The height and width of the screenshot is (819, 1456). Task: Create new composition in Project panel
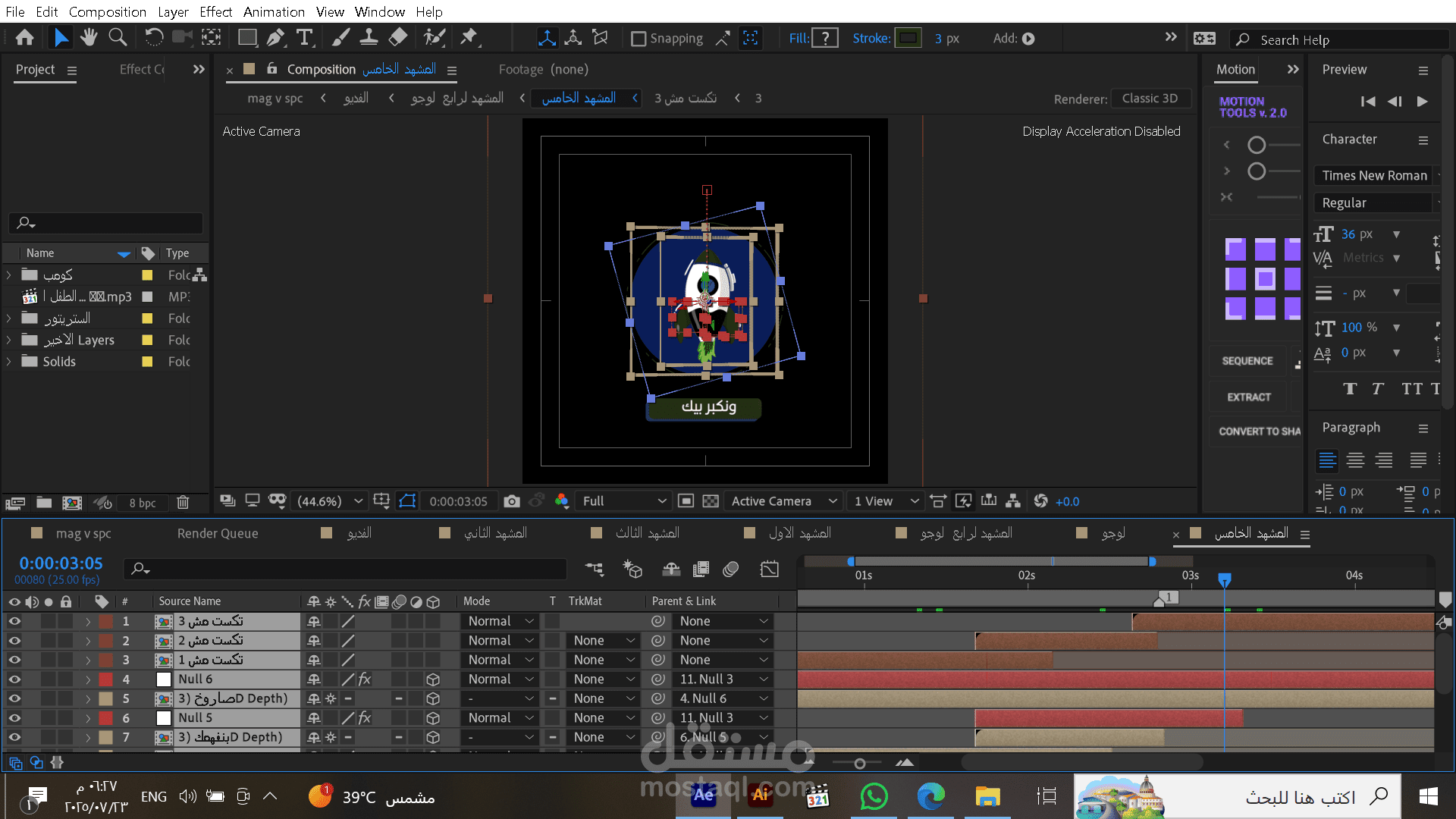coord(72,503)
